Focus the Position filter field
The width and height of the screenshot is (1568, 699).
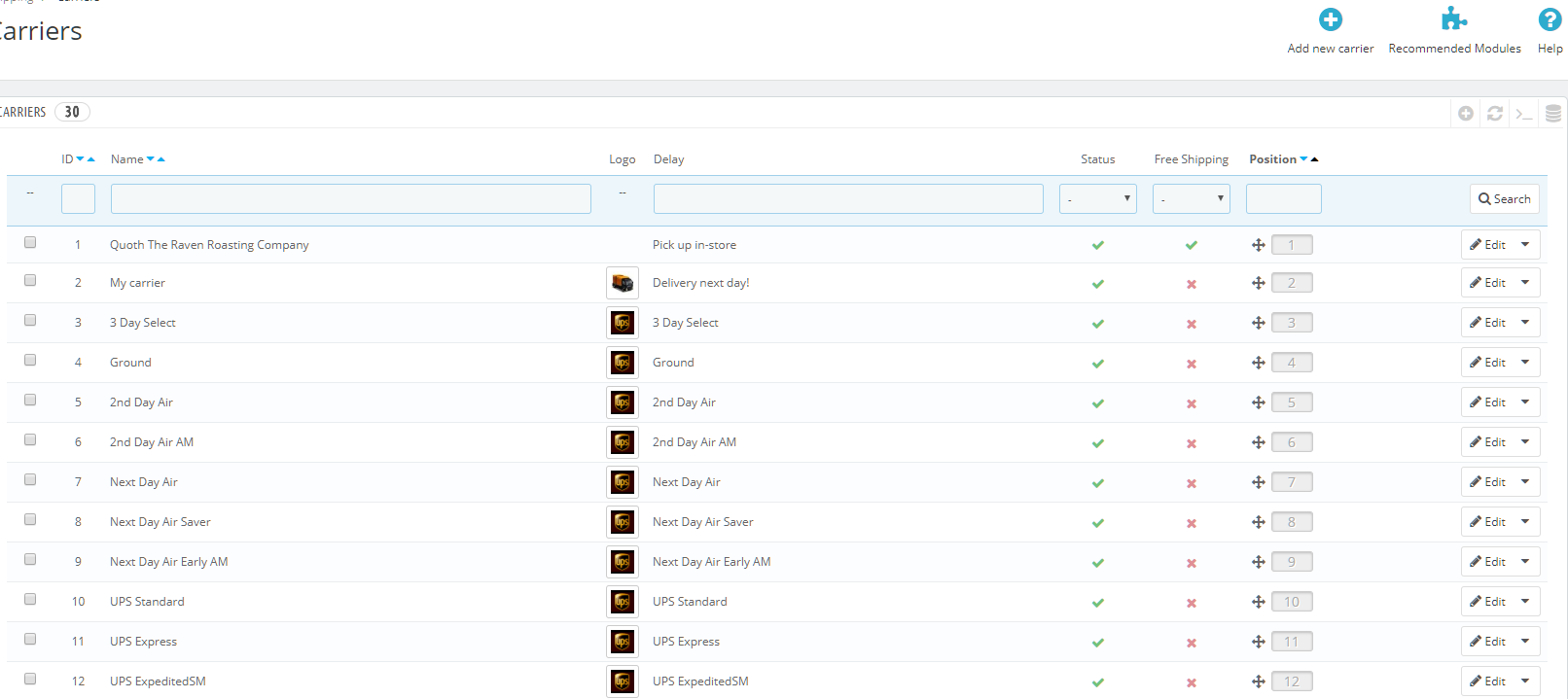[x=1283, y=198]
